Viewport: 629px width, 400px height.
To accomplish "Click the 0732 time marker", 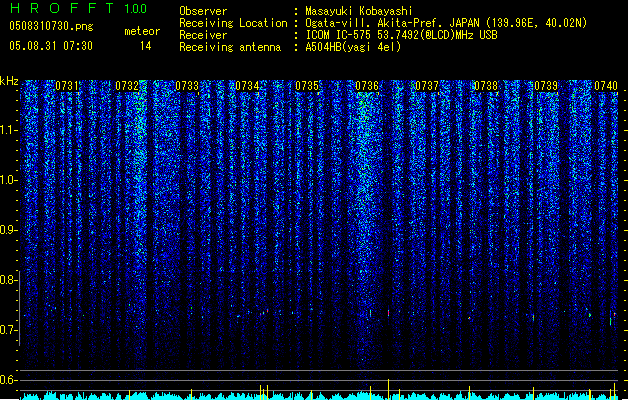I will coord(127,86).
